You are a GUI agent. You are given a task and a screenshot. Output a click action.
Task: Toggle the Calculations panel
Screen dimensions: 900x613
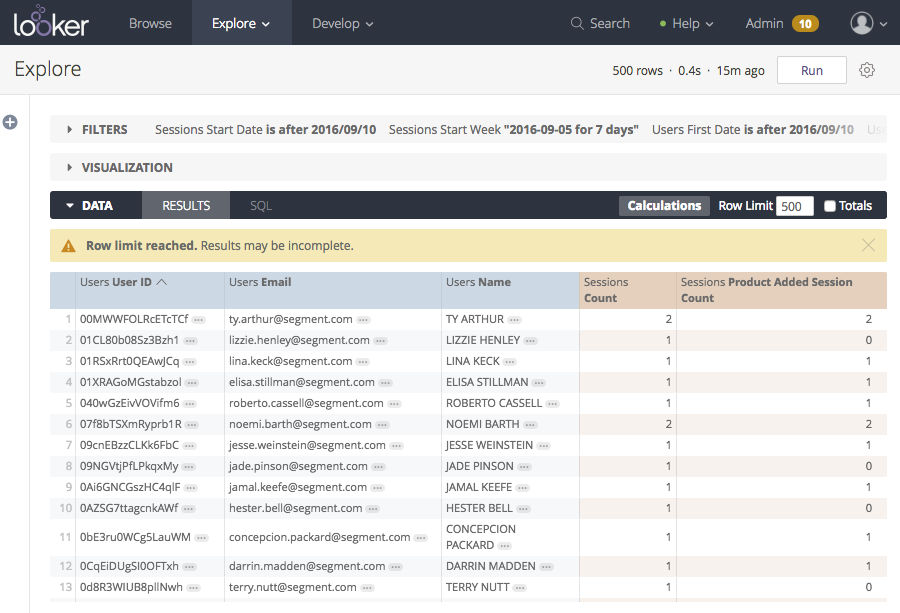663,205
